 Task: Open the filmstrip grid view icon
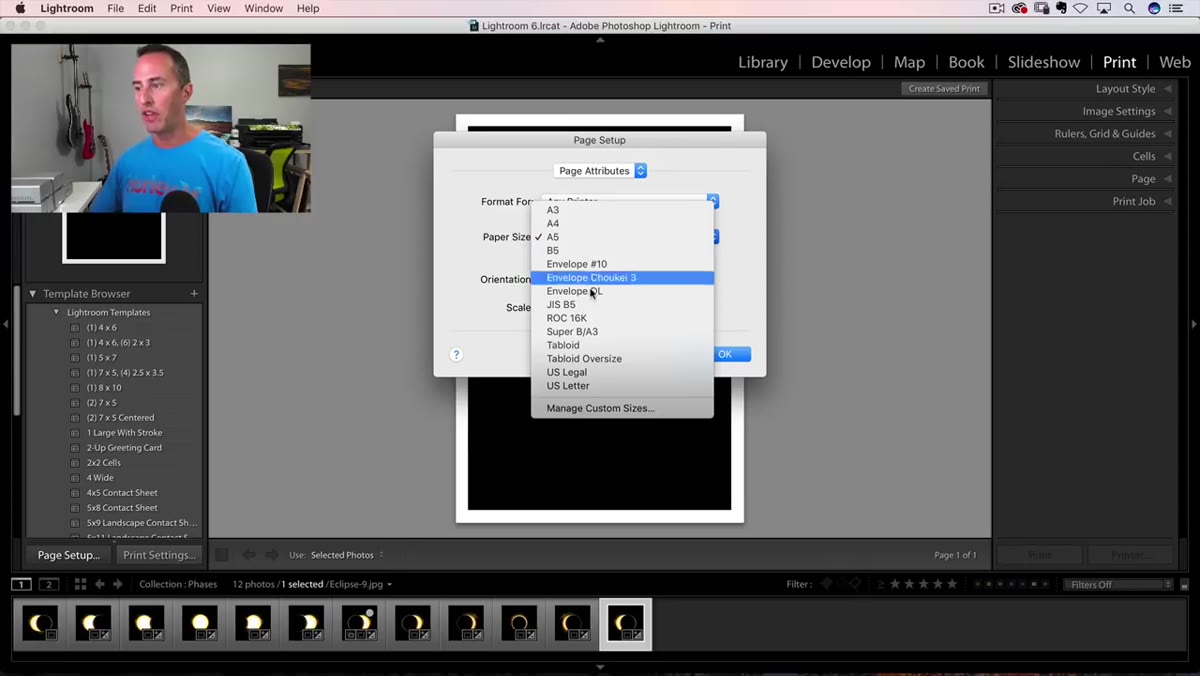tap(80, 585)
